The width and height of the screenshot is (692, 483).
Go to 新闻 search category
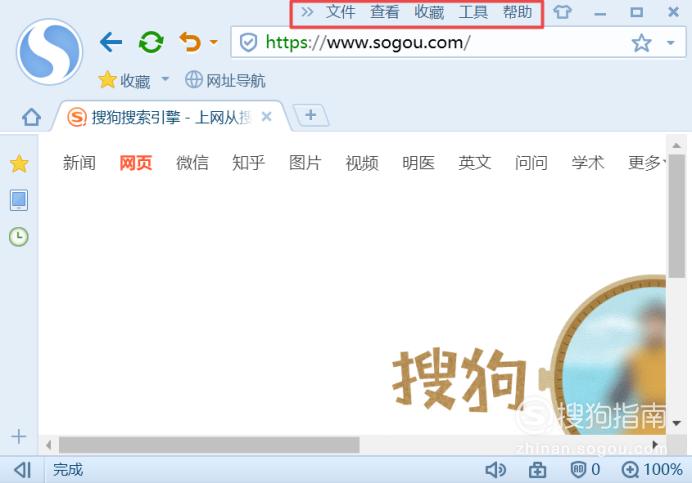tap(79, 163)
